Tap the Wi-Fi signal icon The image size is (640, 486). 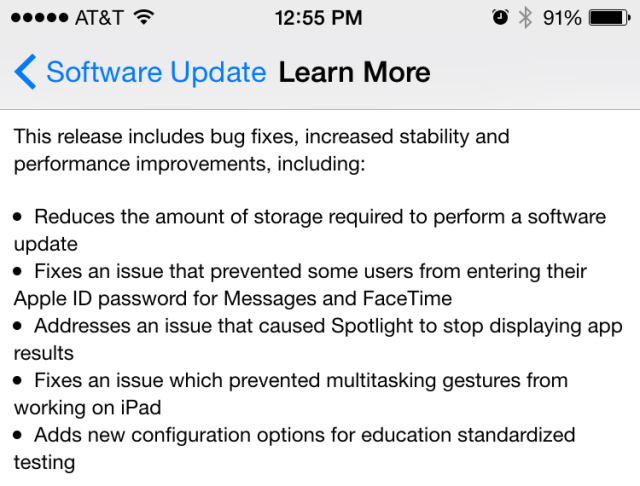pyautogui.click(x=144, y=17)
